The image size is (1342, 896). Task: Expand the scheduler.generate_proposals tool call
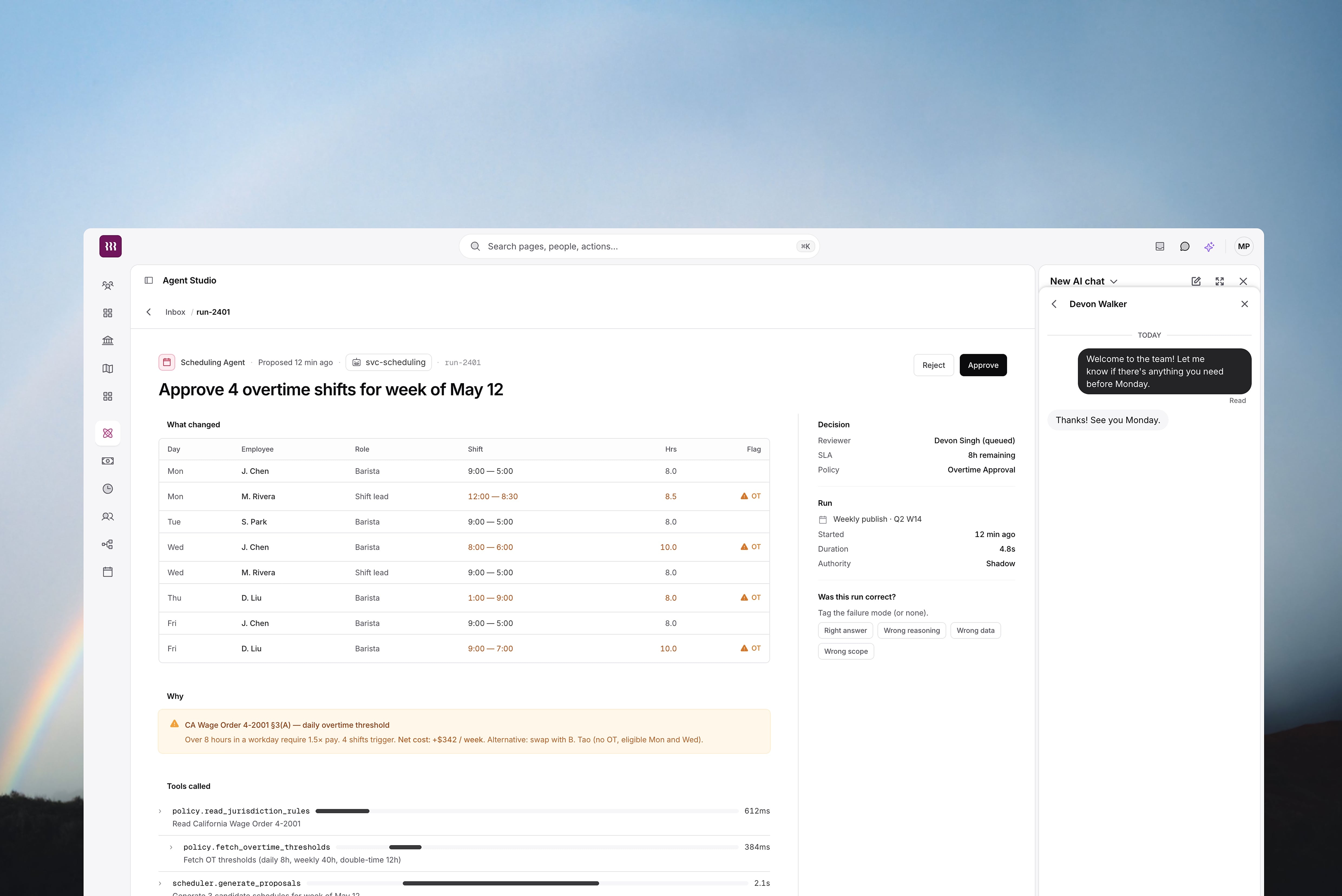pos(160,884)
